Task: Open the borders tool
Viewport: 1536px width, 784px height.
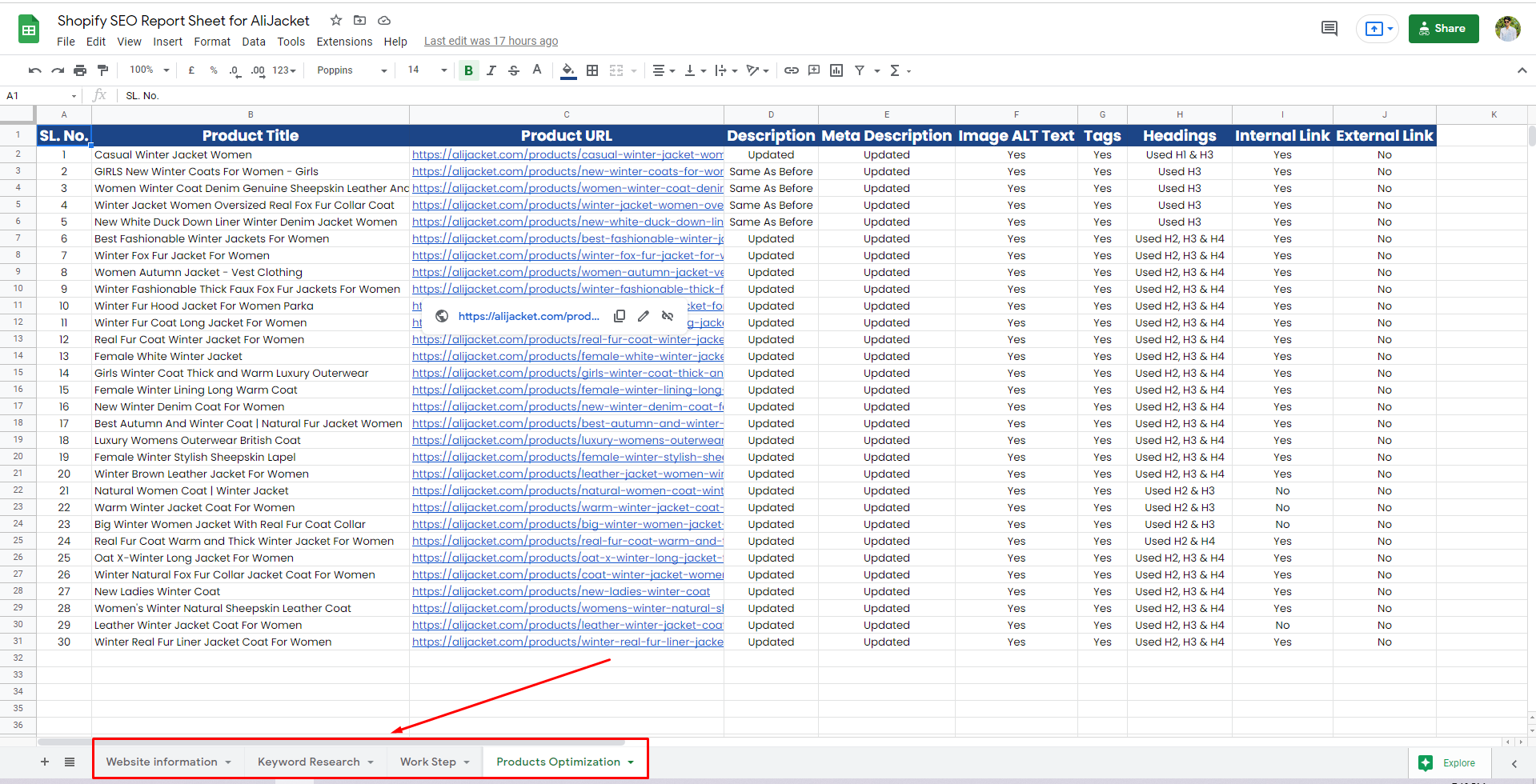Action: 592,70
